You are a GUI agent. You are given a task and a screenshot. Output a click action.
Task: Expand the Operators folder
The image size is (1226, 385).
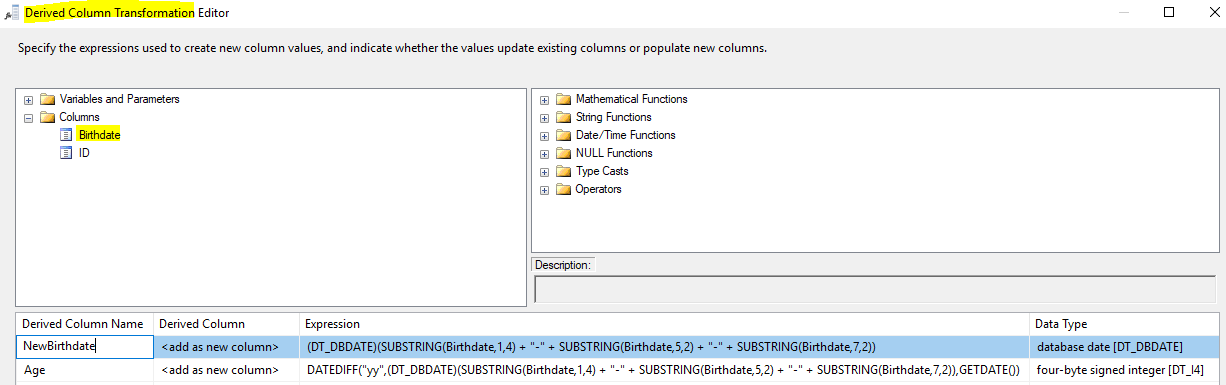tap(544, 190)
